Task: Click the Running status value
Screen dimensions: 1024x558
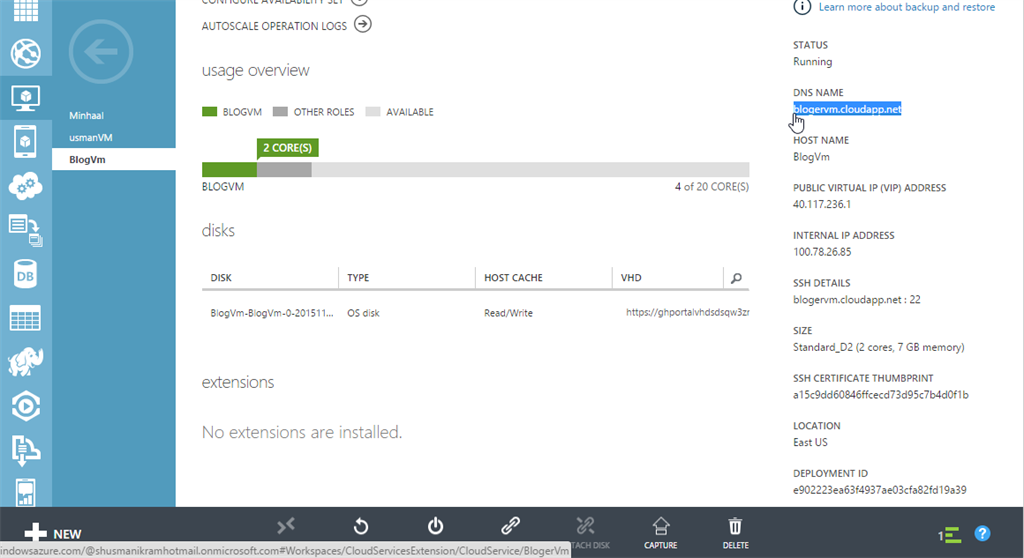Action: click(812, 61)
